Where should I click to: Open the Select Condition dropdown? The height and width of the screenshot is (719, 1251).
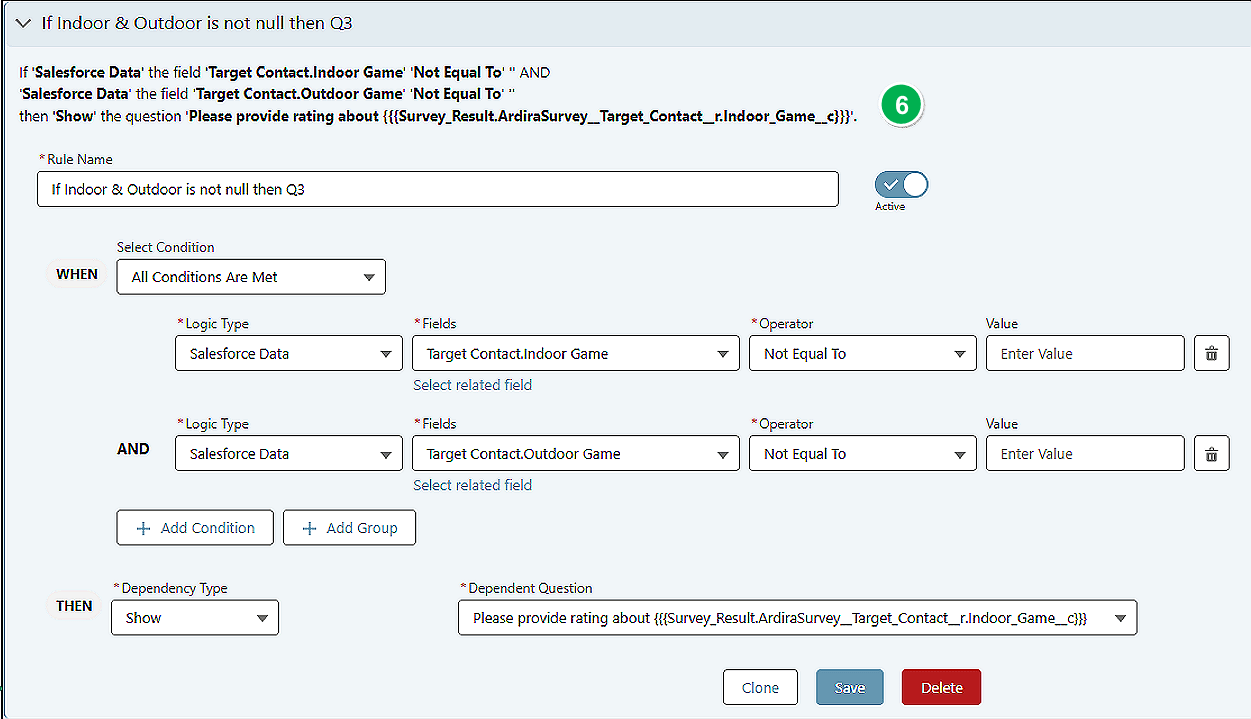[x=251, y=277]
